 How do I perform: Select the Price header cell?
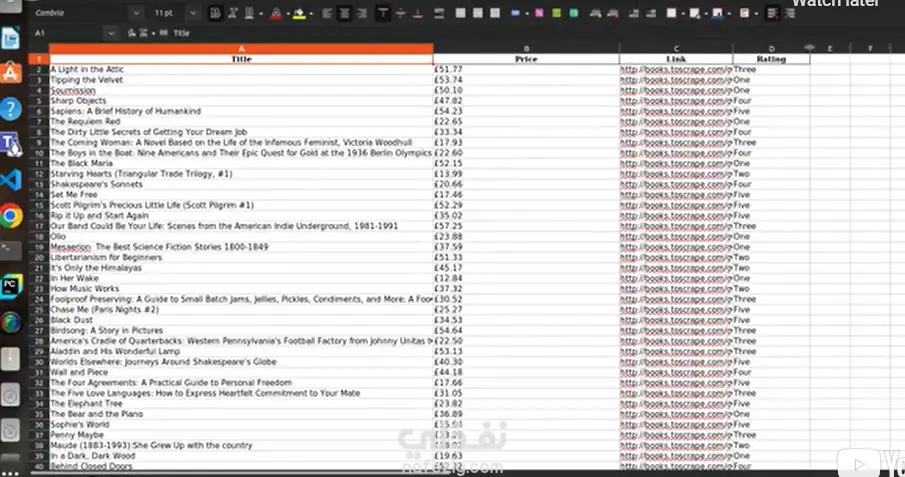(x=526, y=59)
